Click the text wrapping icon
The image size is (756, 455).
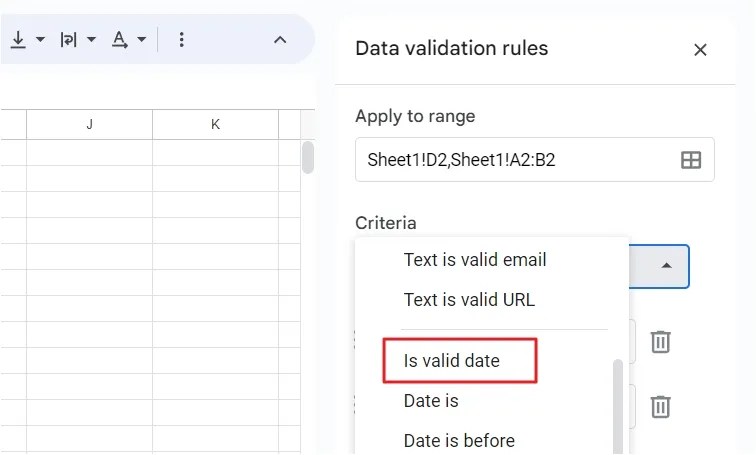click(68, 40)
